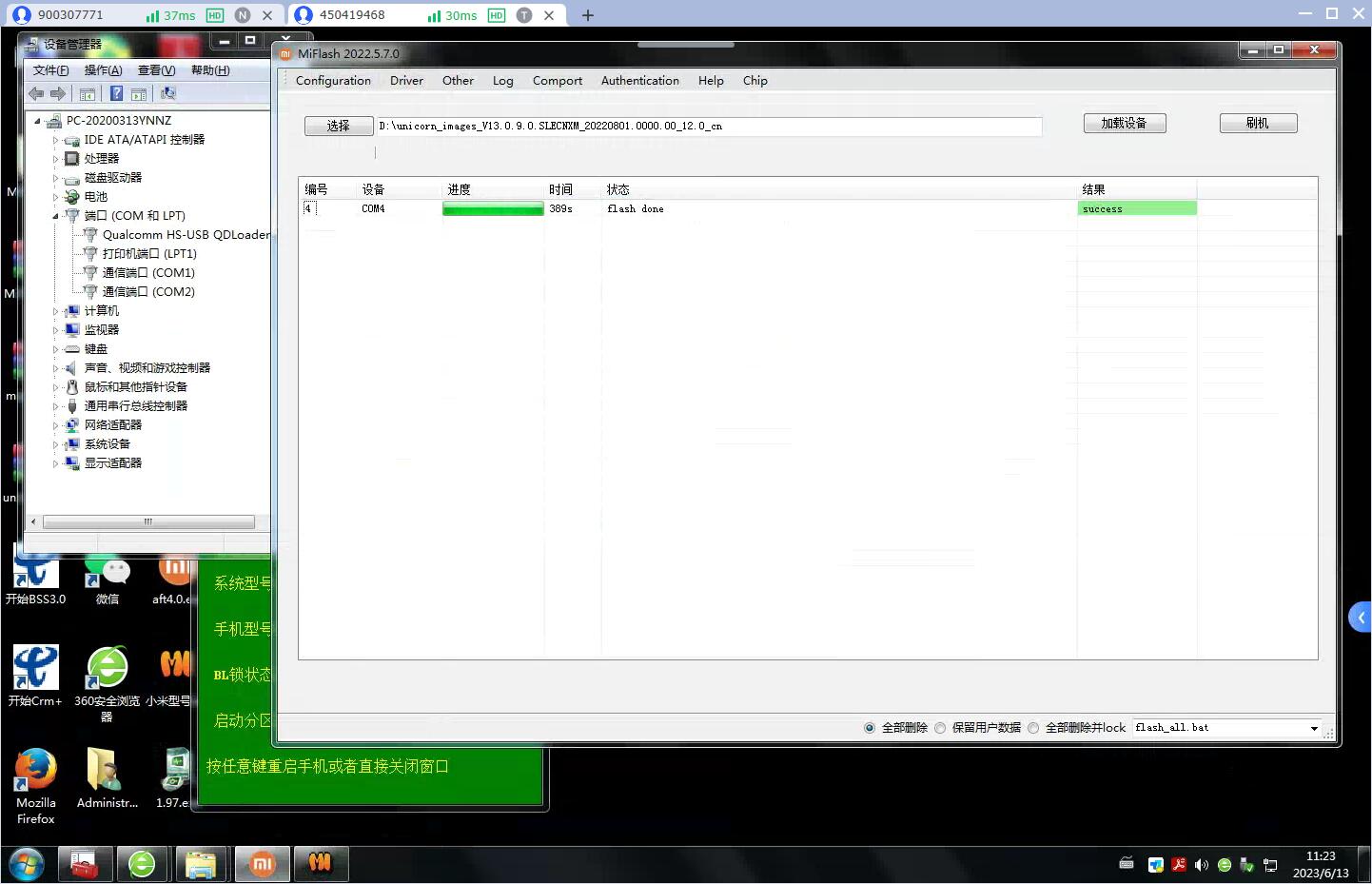Click the Device Manager horizontal scrollbar

coord(147,521)
